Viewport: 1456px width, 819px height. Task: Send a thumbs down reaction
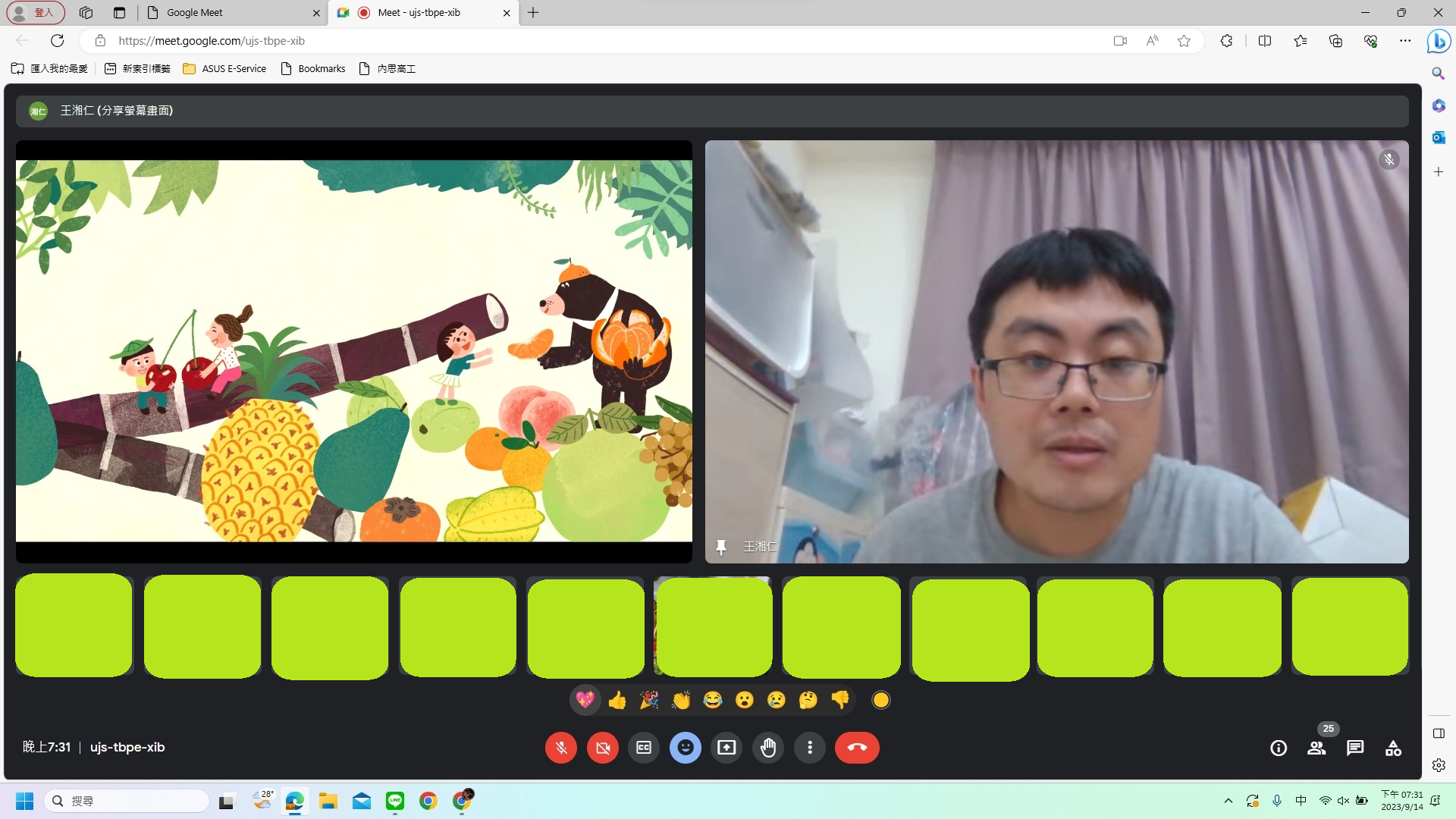coord(840,700)
